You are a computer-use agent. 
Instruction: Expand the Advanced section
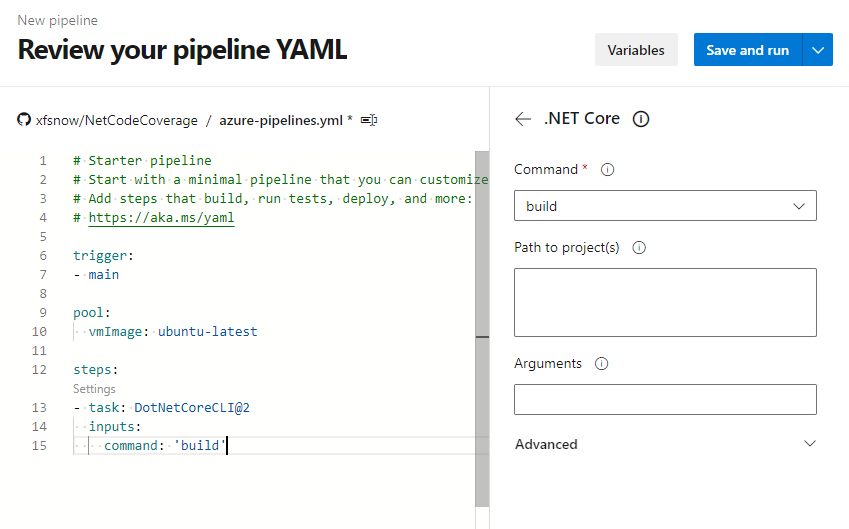(x=665, y=444)
